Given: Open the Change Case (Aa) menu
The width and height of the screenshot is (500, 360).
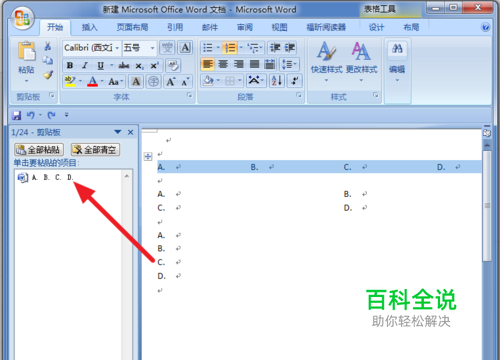Looking at the screenshot, I should coord(115,81).
